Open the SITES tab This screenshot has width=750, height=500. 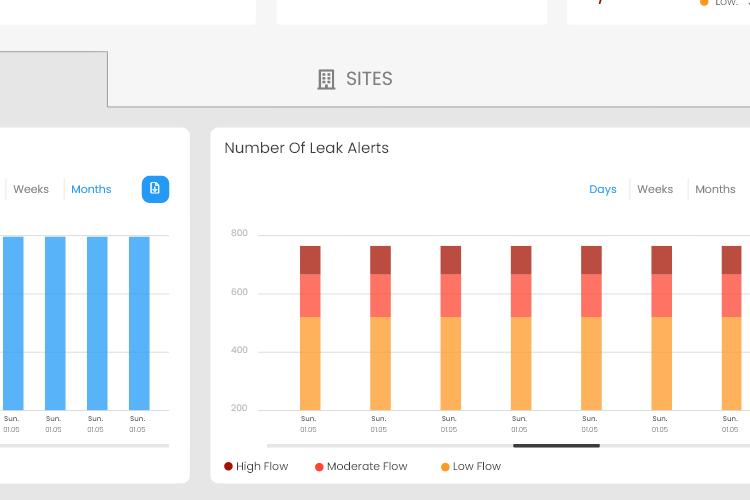(x=355, y=79)
